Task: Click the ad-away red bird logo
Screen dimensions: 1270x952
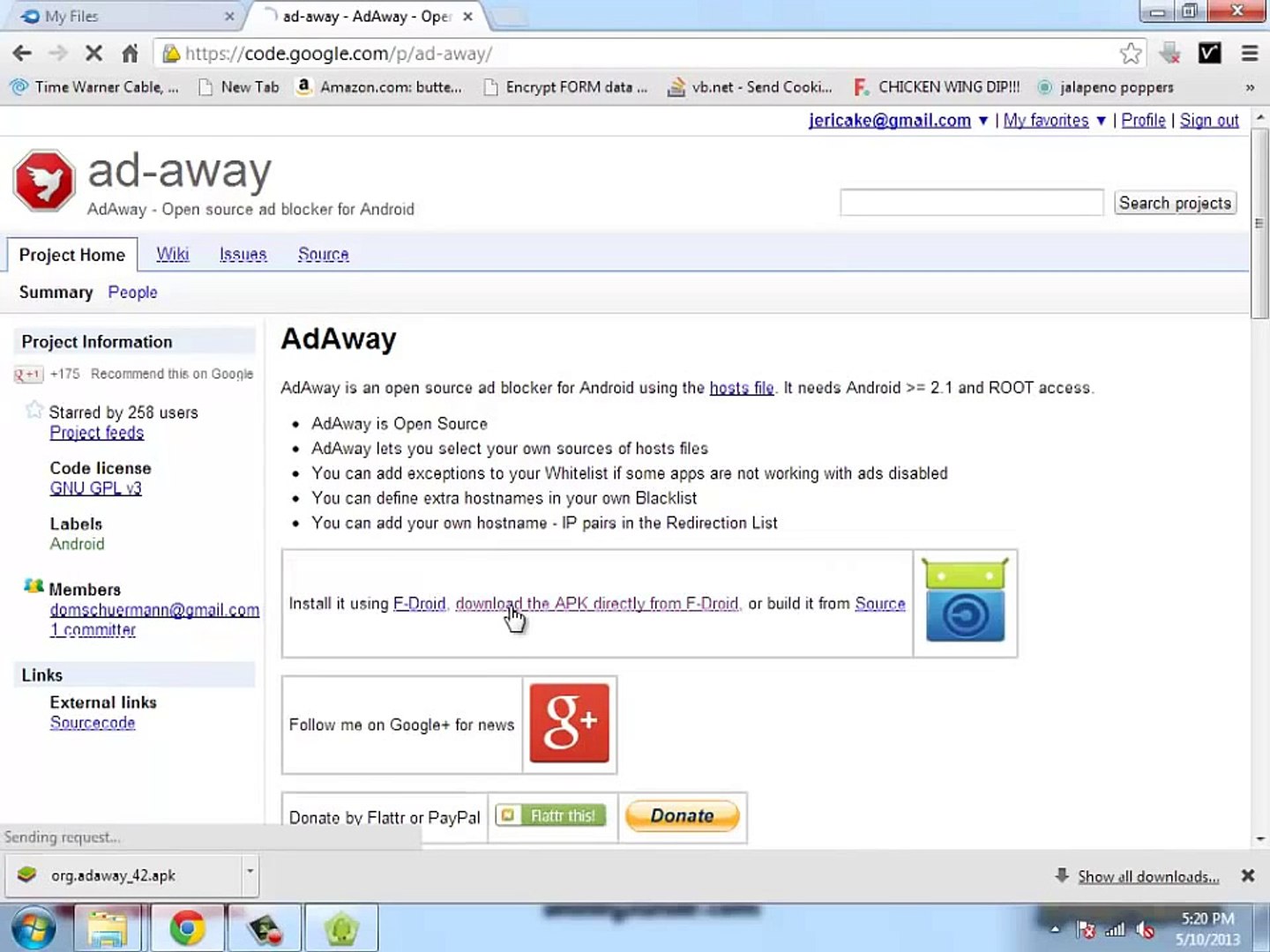Action: 44,181
